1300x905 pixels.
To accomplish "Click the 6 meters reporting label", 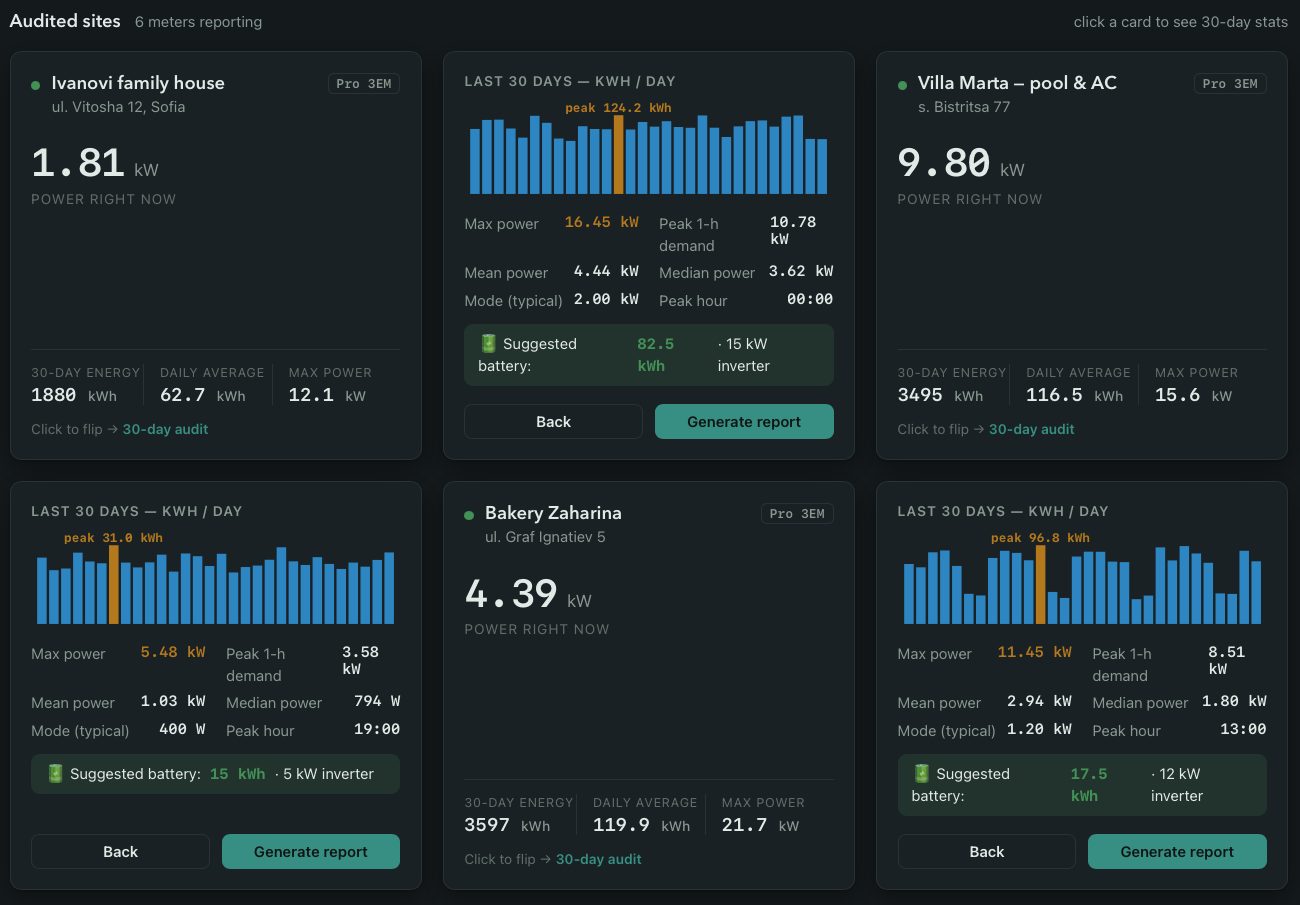I will point(198,22).
